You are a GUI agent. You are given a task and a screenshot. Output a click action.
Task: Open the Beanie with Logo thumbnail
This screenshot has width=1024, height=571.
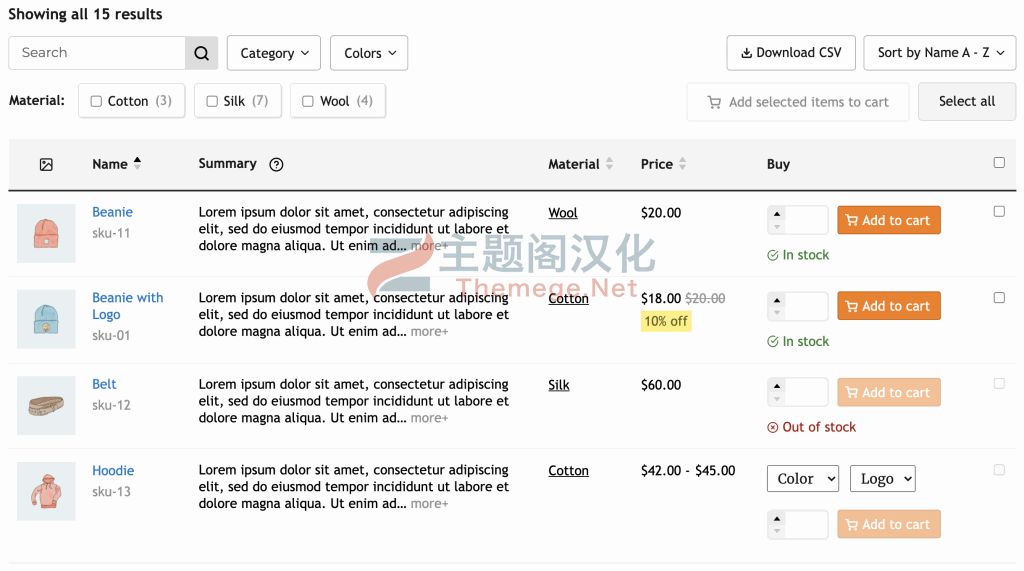point(46,319)
